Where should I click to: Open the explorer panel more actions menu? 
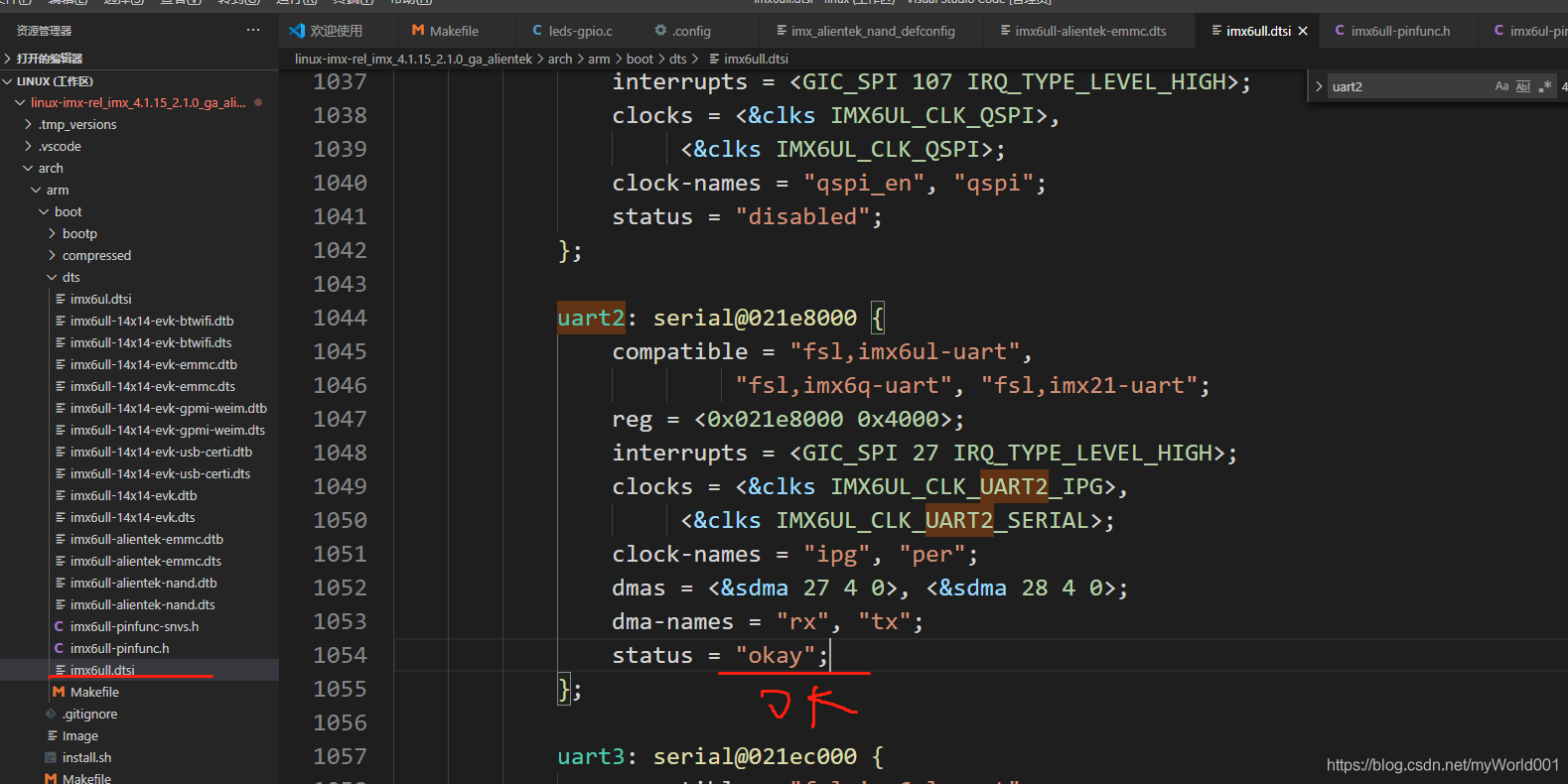click(253, 31)
